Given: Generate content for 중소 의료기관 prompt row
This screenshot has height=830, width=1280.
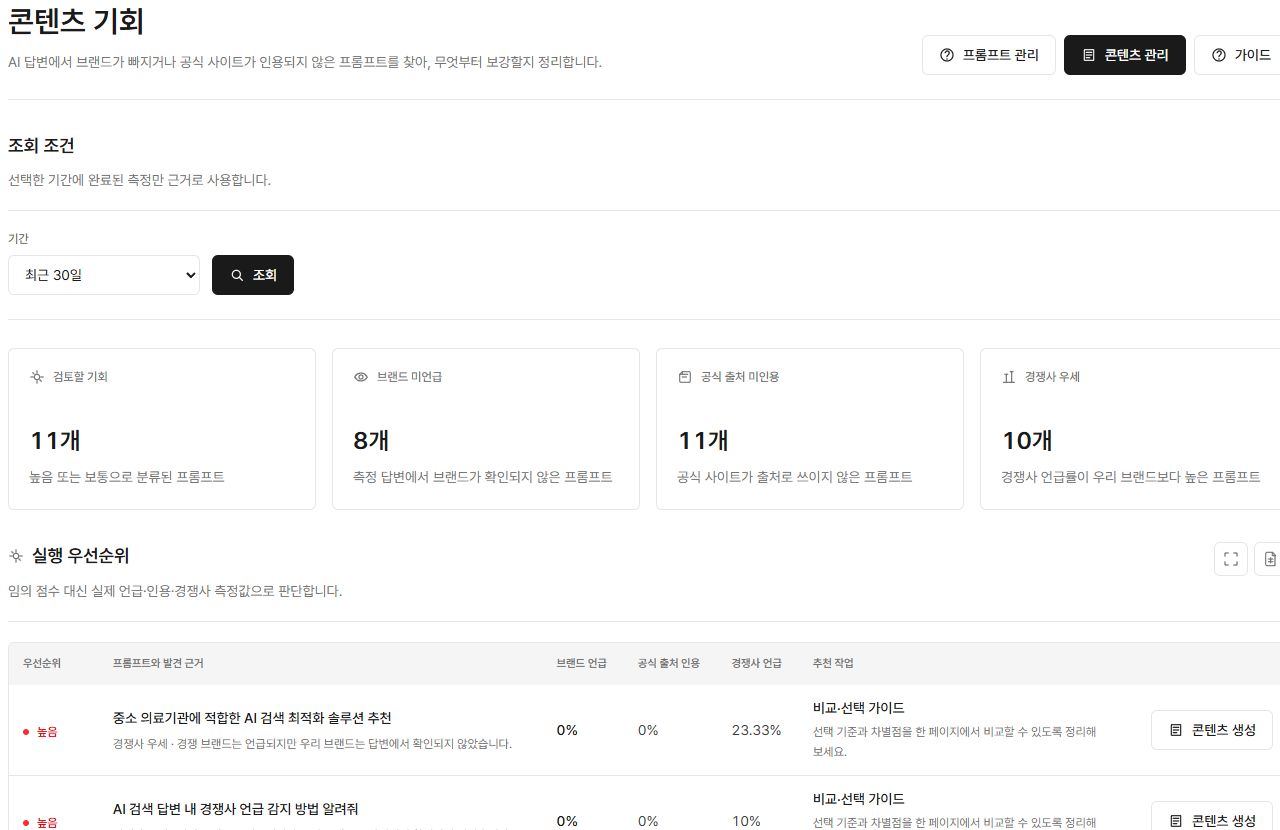Looking at the screenshot, I should 1212,730.
